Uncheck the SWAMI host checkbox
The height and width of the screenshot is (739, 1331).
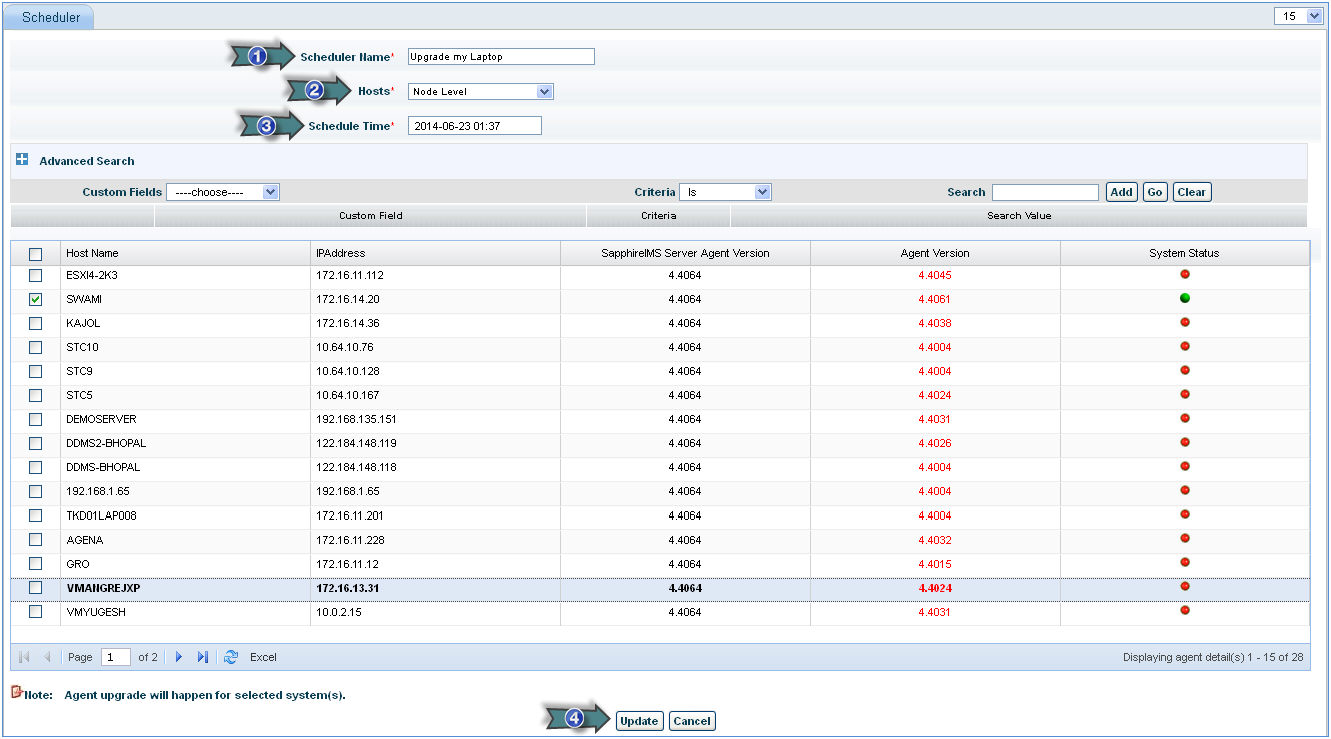tap(36, 299)
